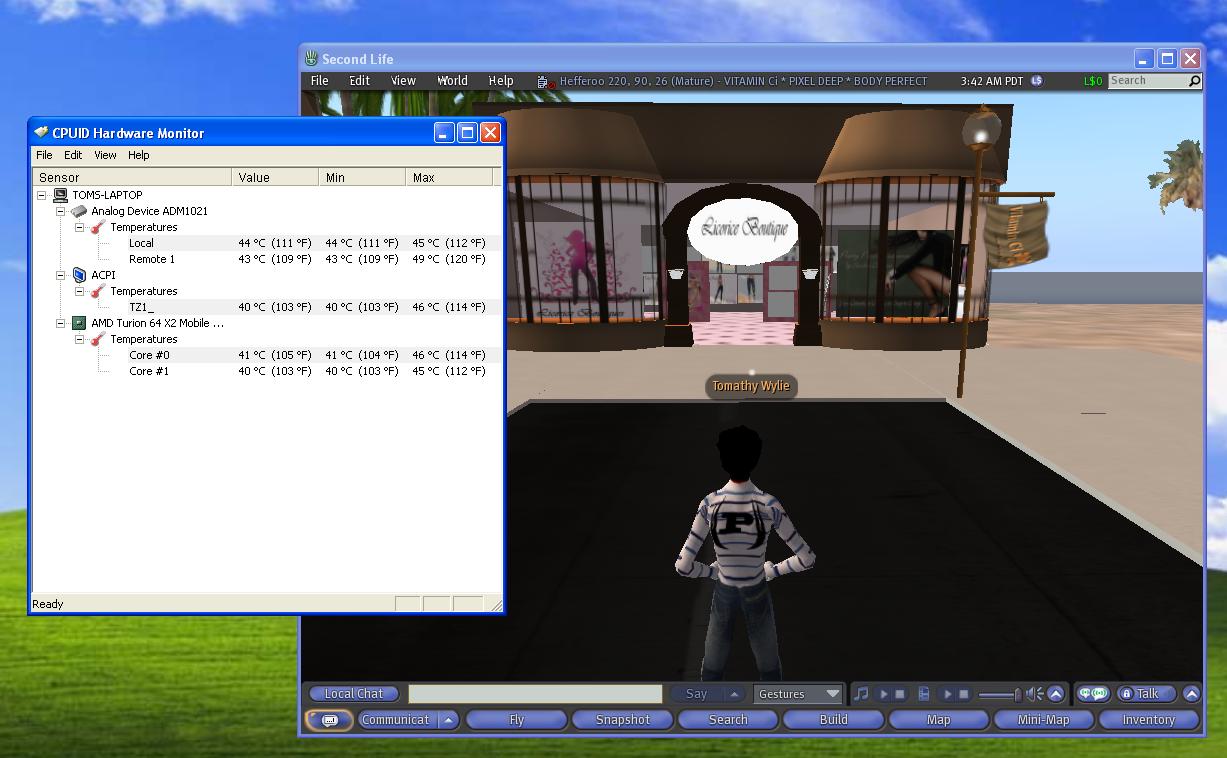This screenshot has height=758, width=1227.
Task: Collapse the Analog Device ADM1021 node
Action: (61, 211)
